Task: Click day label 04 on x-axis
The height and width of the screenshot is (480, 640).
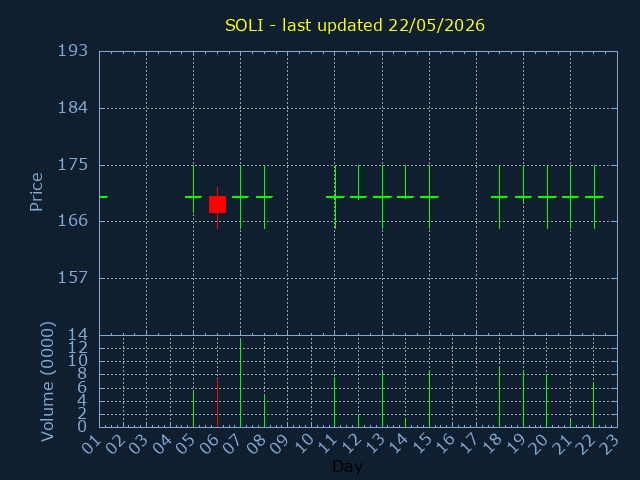Action: (x=162, y=443)
